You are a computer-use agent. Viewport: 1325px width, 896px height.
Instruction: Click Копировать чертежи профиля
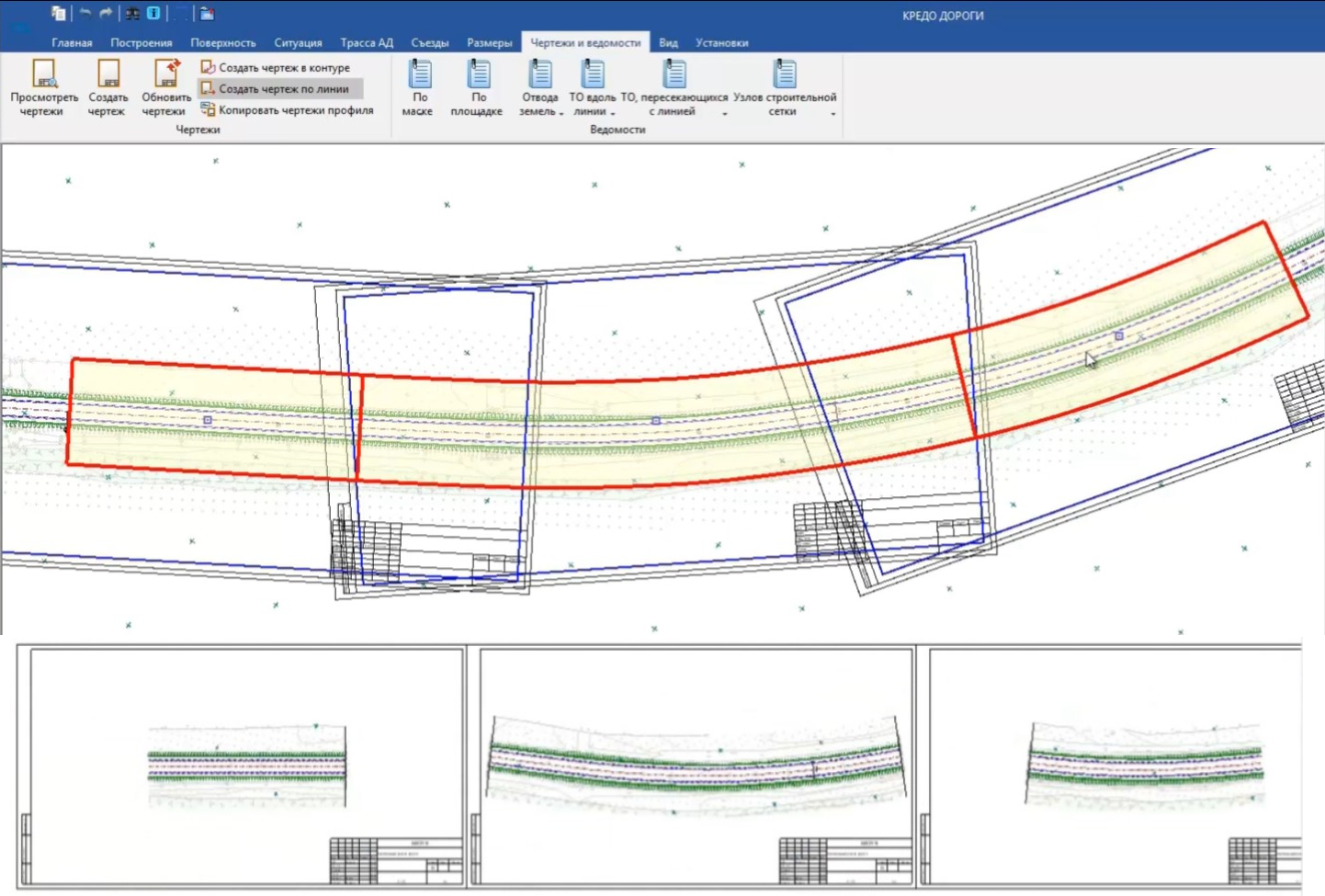click(x=287, y=109)
